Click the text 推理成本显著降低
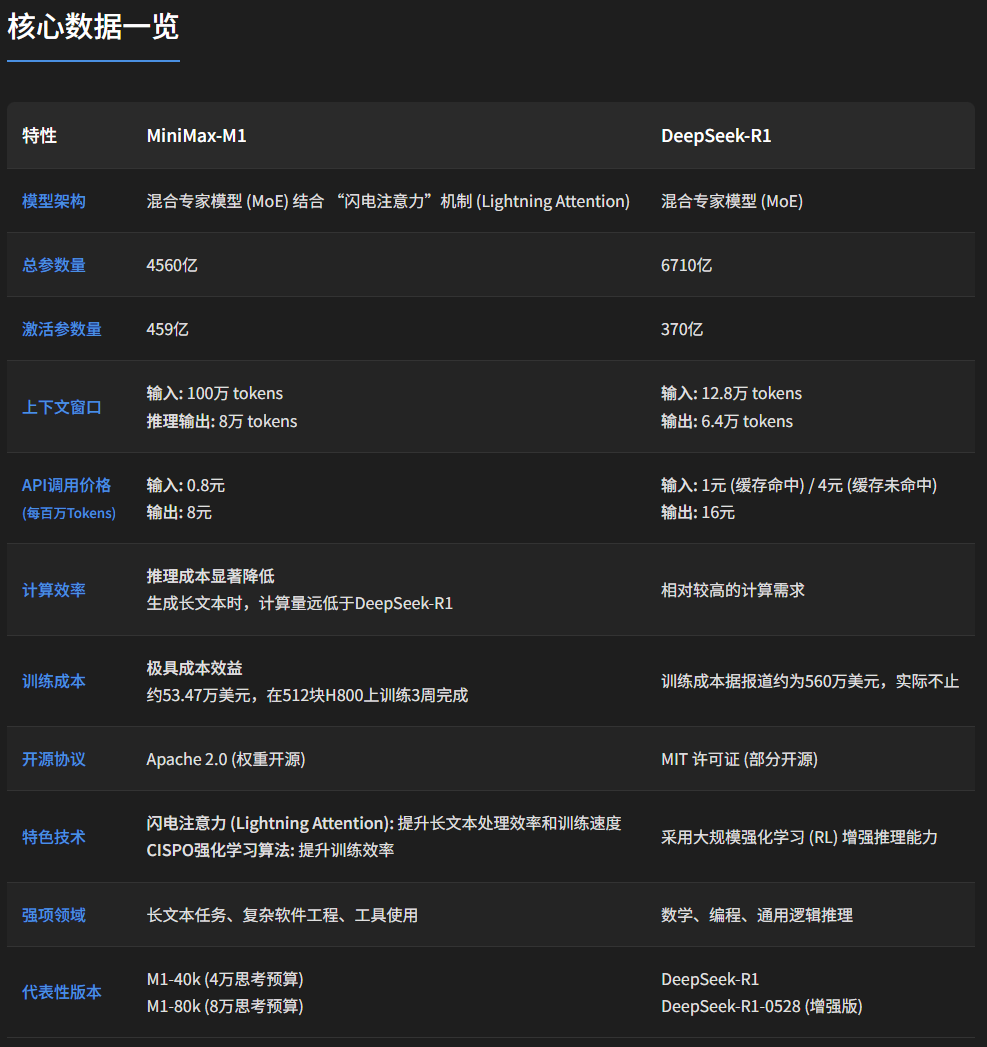Image resolution: width=987 pixels, height=1047 pixels. pyautogui.click(x=210, y=576)
